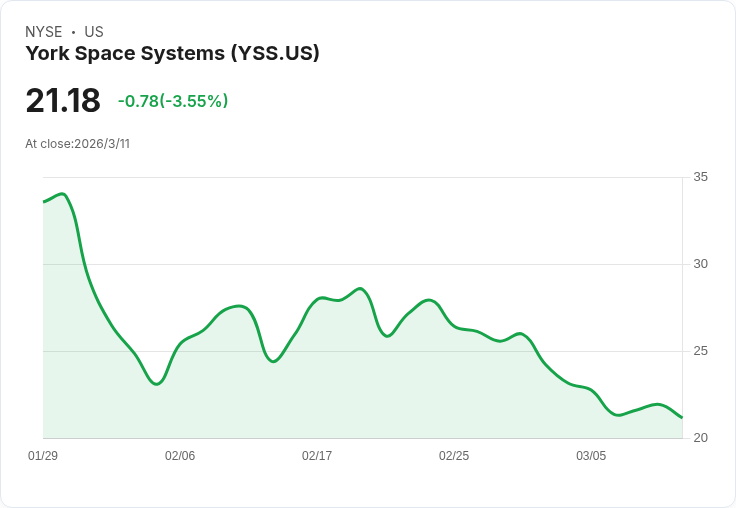
Task: Click the 30 value on the y-axis
Action: pyautogui.click(x=701, y=265)
